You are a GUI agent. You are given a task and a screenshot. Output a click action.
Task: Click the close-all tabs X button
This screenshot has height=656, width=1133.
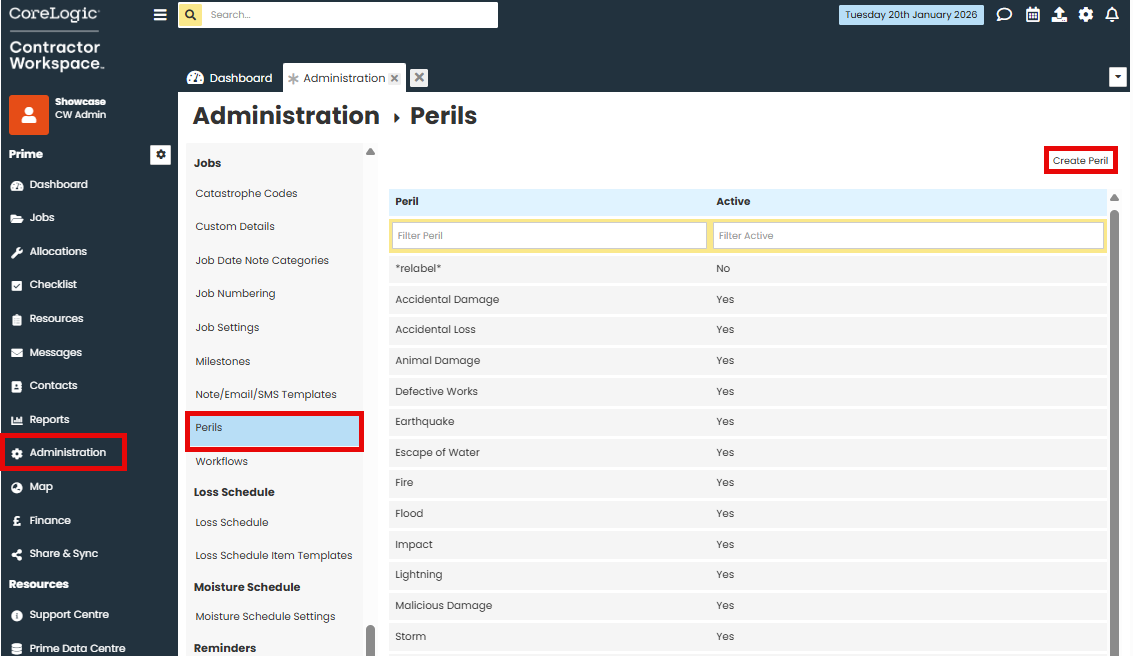(419, 77)
